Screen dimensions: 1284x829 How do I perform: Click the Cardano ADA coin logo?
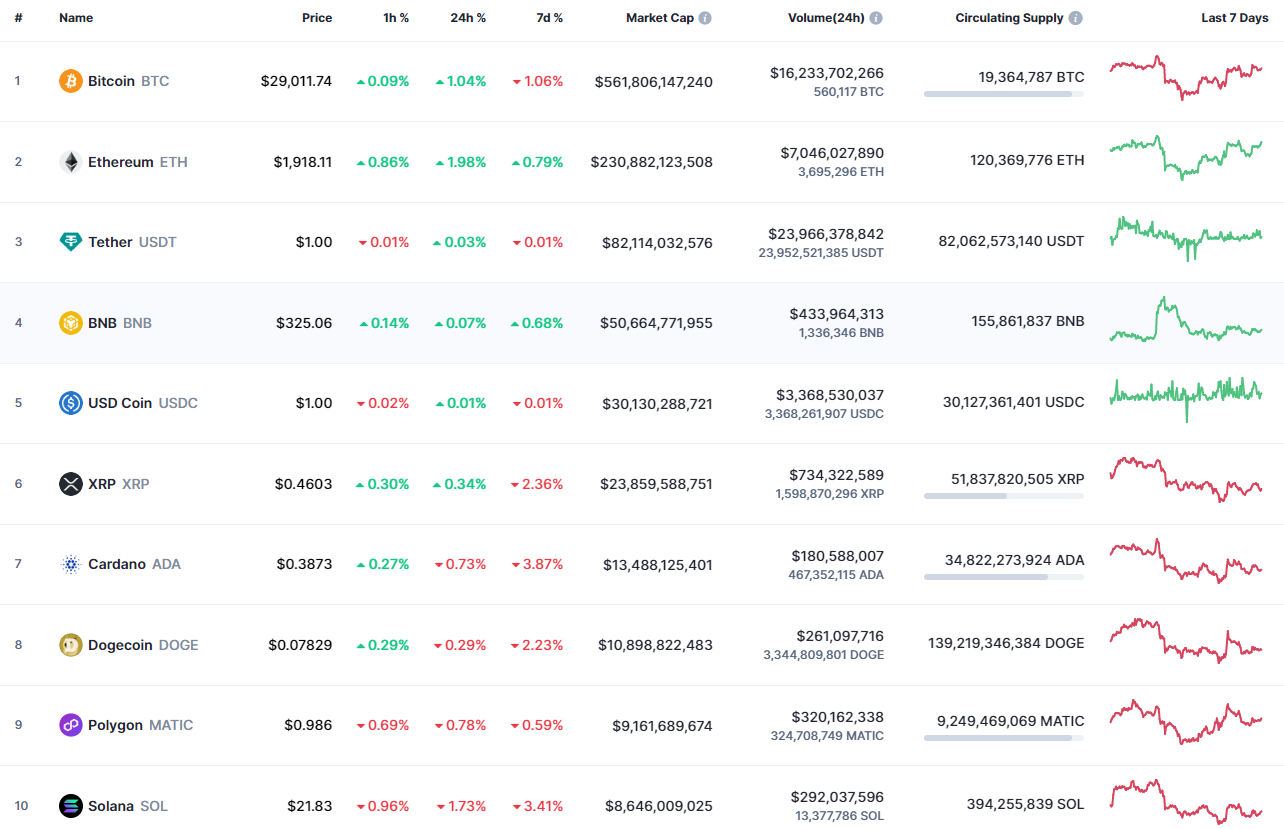click(69, 564)
